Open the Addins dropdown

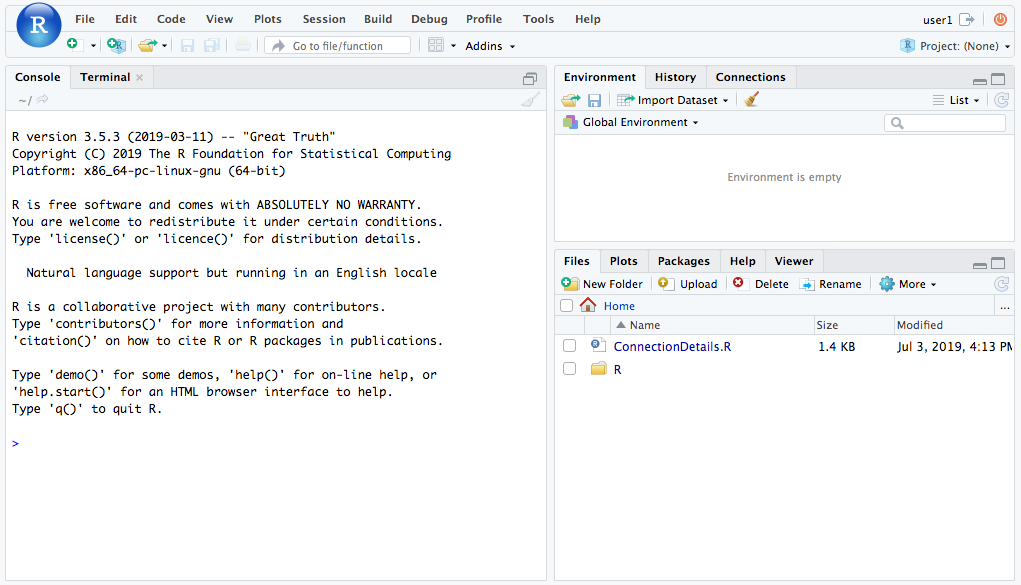point(490,46)
